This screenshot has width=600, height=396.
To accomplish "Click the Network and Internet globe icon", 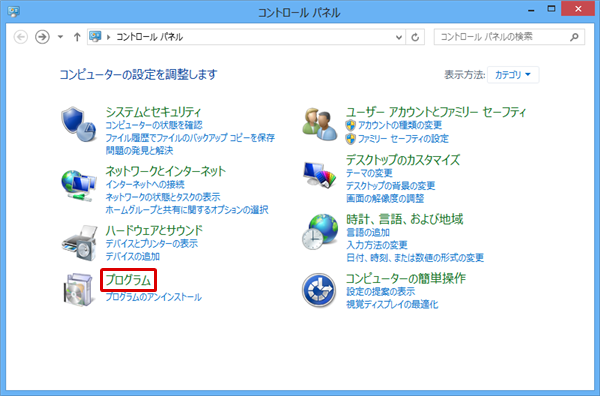I will coord(78,186).
